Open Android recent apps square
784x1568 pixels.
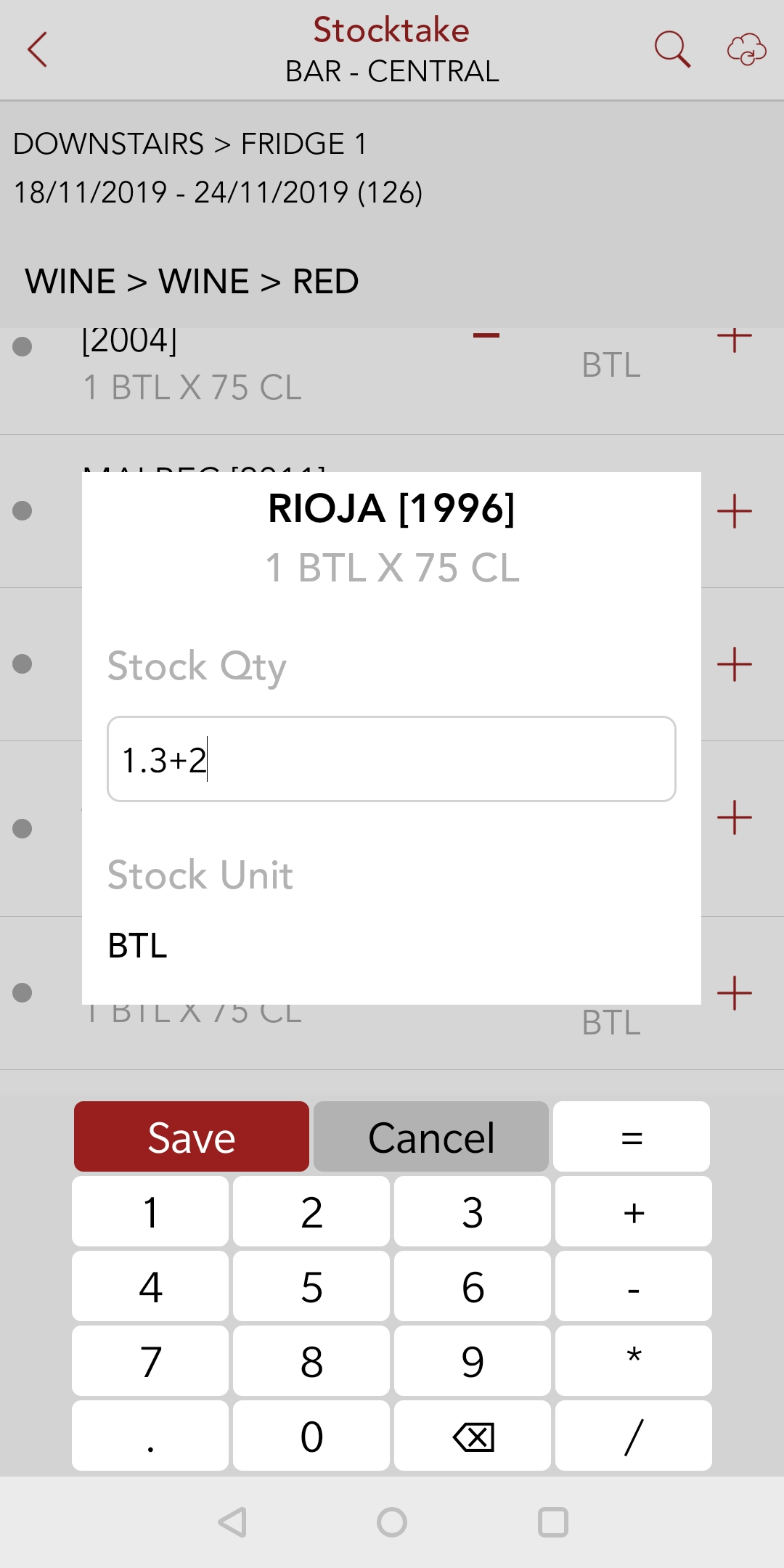552,1522
